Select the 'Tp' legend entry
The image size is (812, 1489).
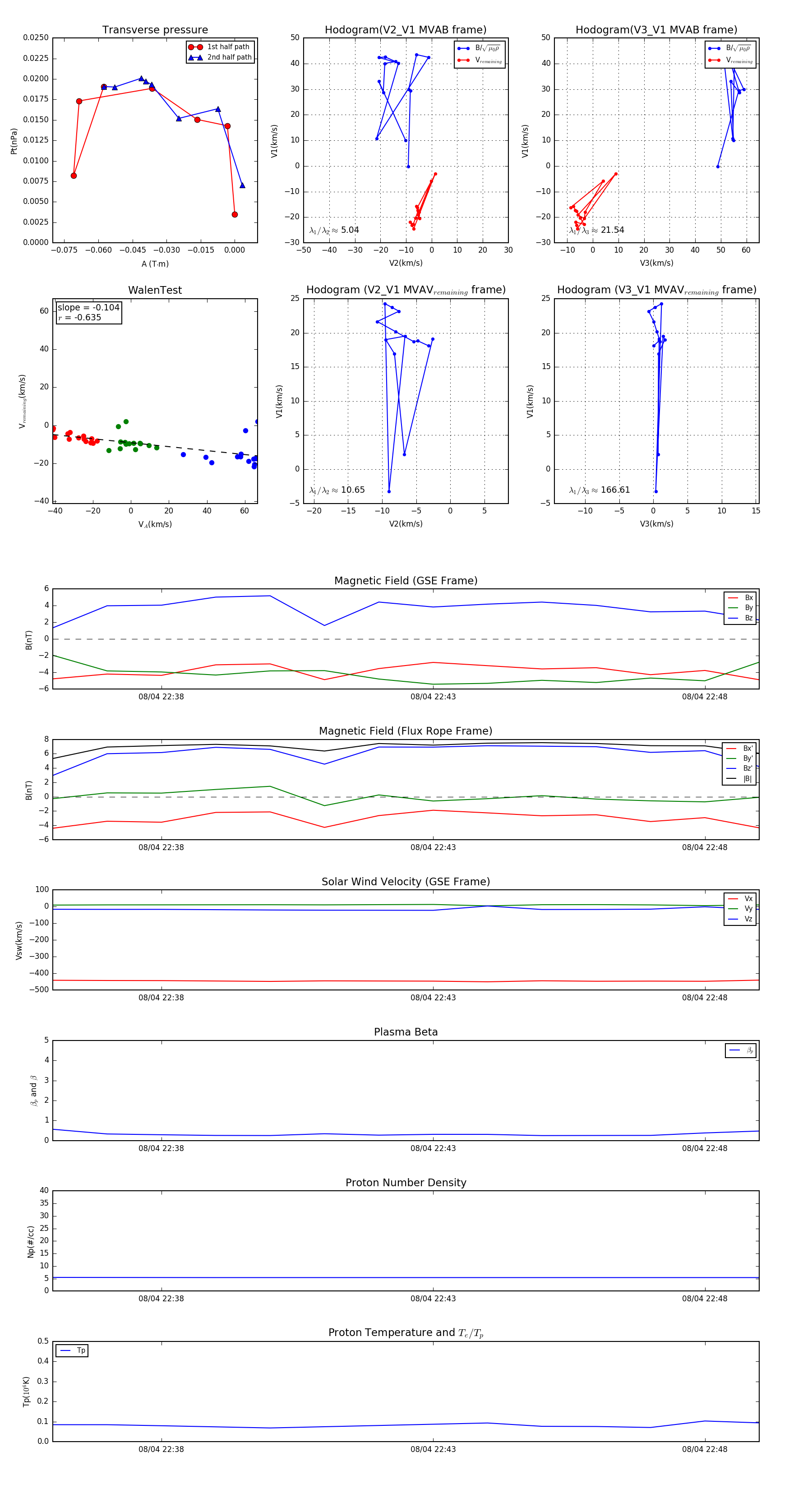point(72,1350)
